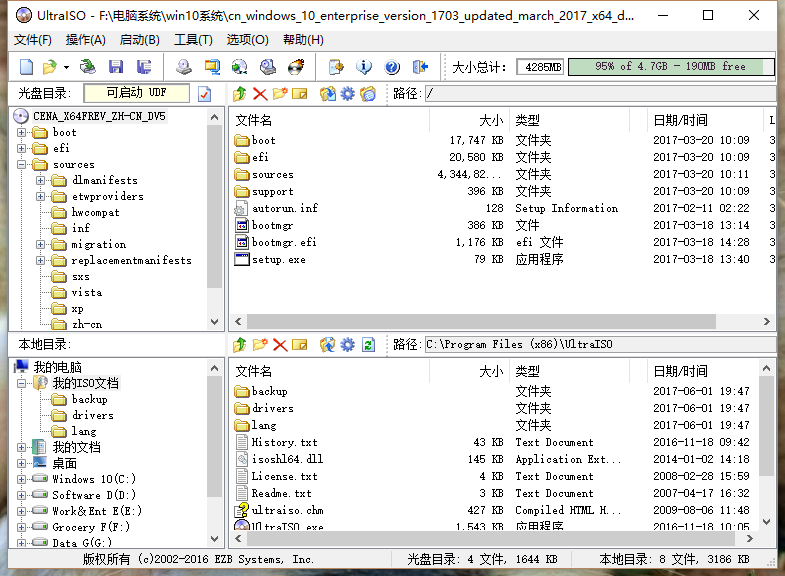The height and width of the screenshot is (576, 785).
Task: Click red X delete icon in disc pane
Action: [260, 94]
